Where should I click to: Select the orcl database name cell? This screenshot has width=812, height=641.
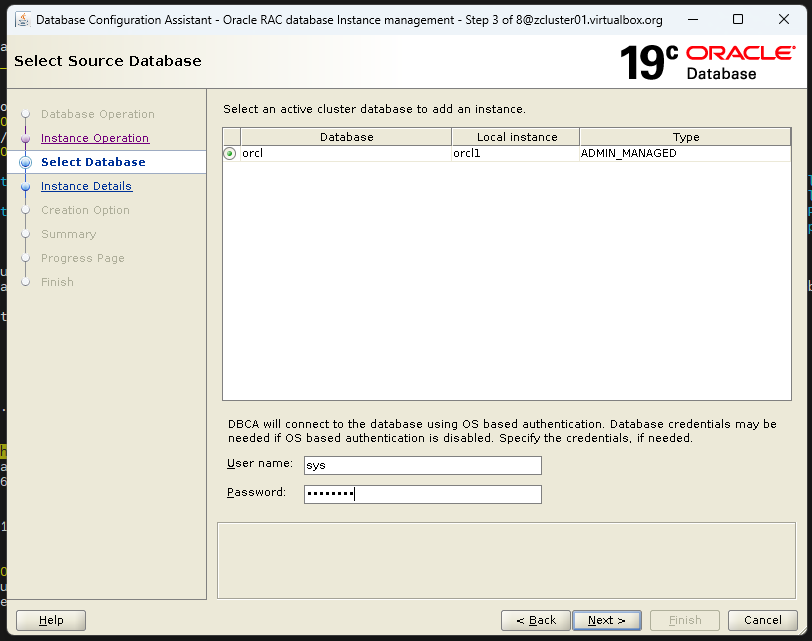(346, 153)
